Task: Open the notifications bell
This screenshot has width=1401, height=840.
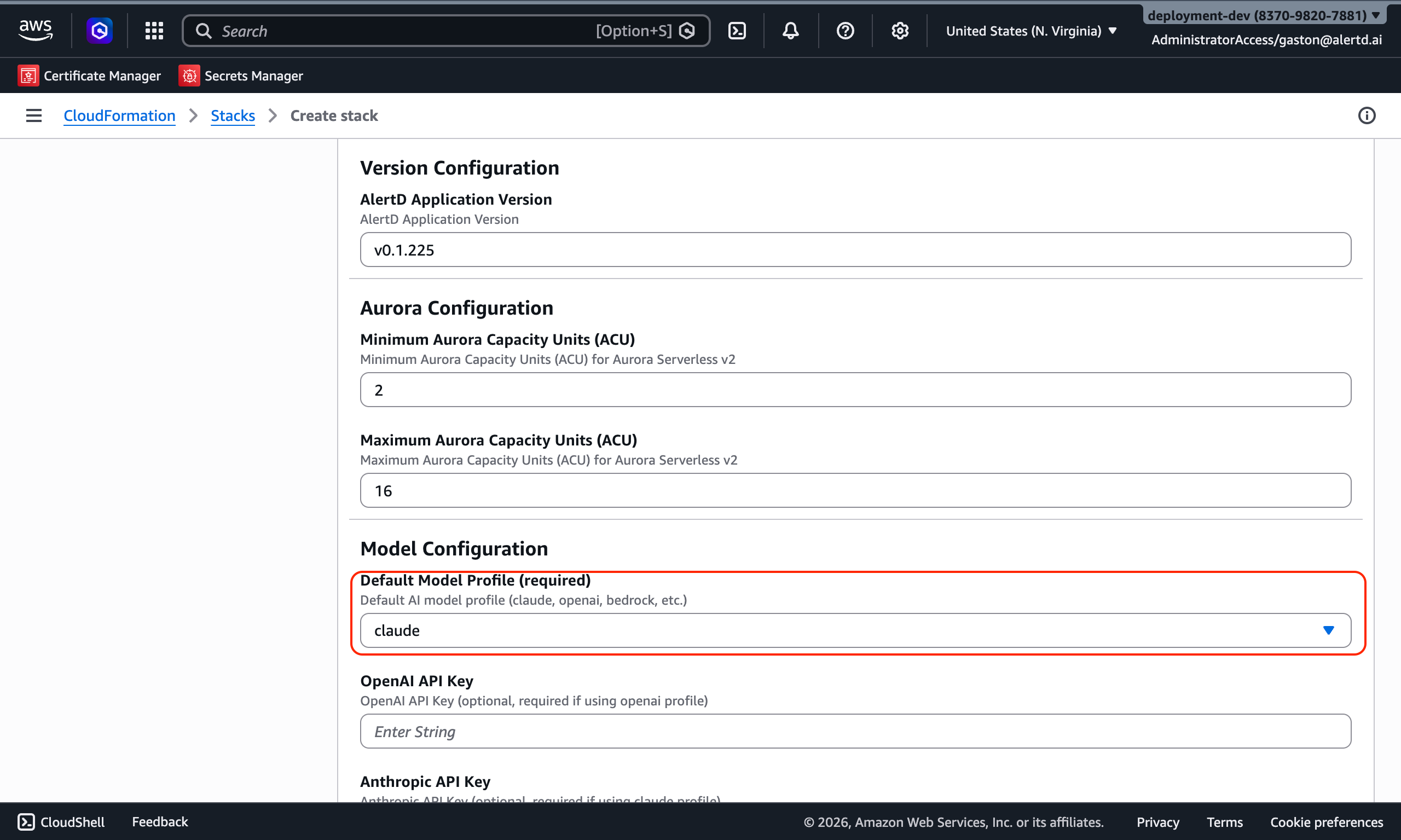Action: point(791,31)
